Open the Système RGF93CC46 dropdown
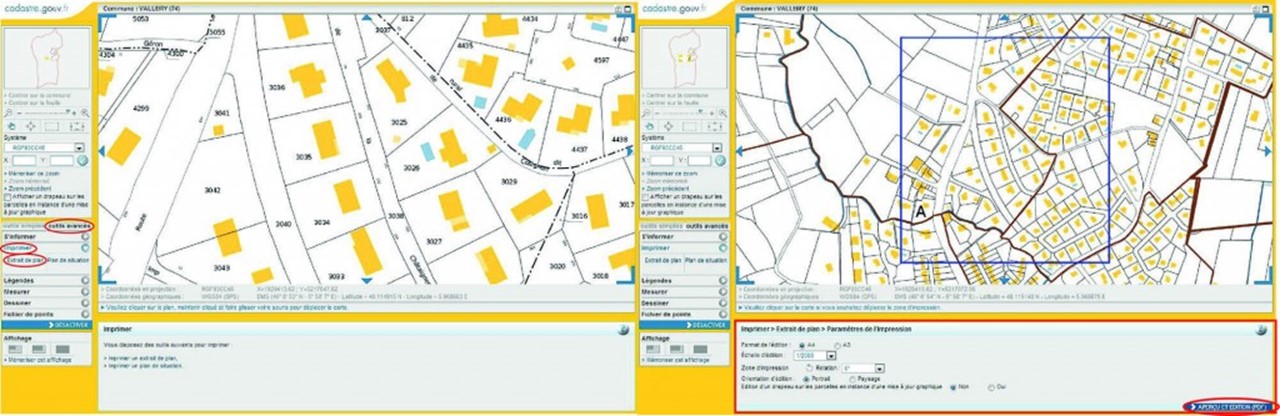The image size is (1280, 416). (78, 148)
